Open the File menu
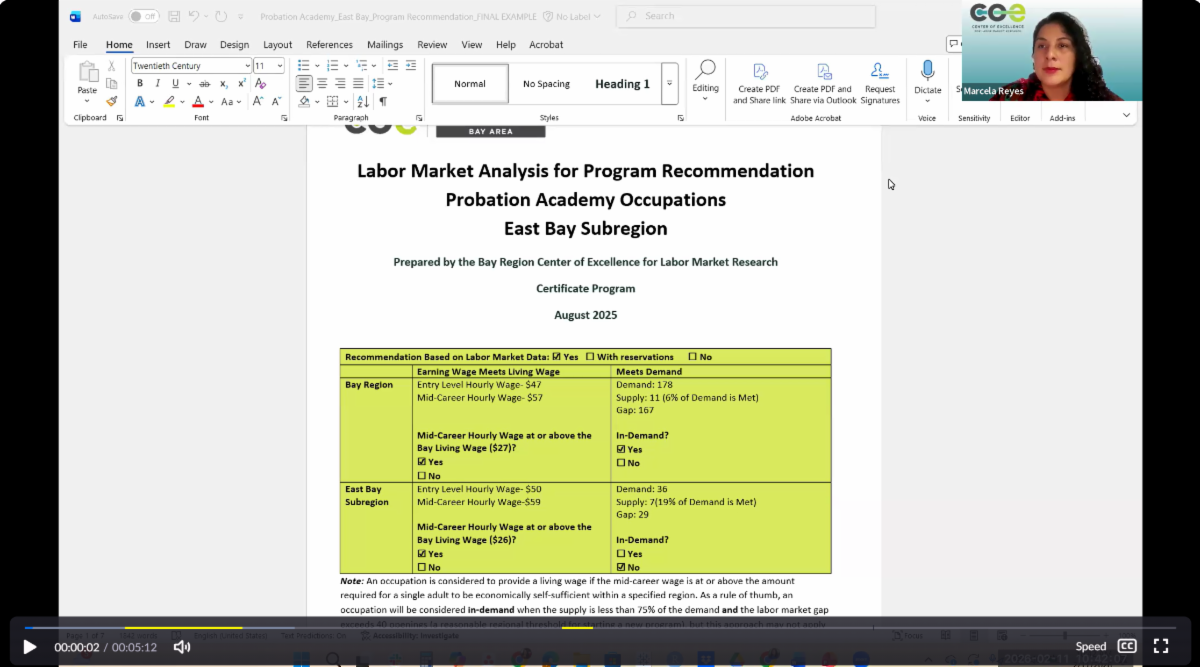 80,45
